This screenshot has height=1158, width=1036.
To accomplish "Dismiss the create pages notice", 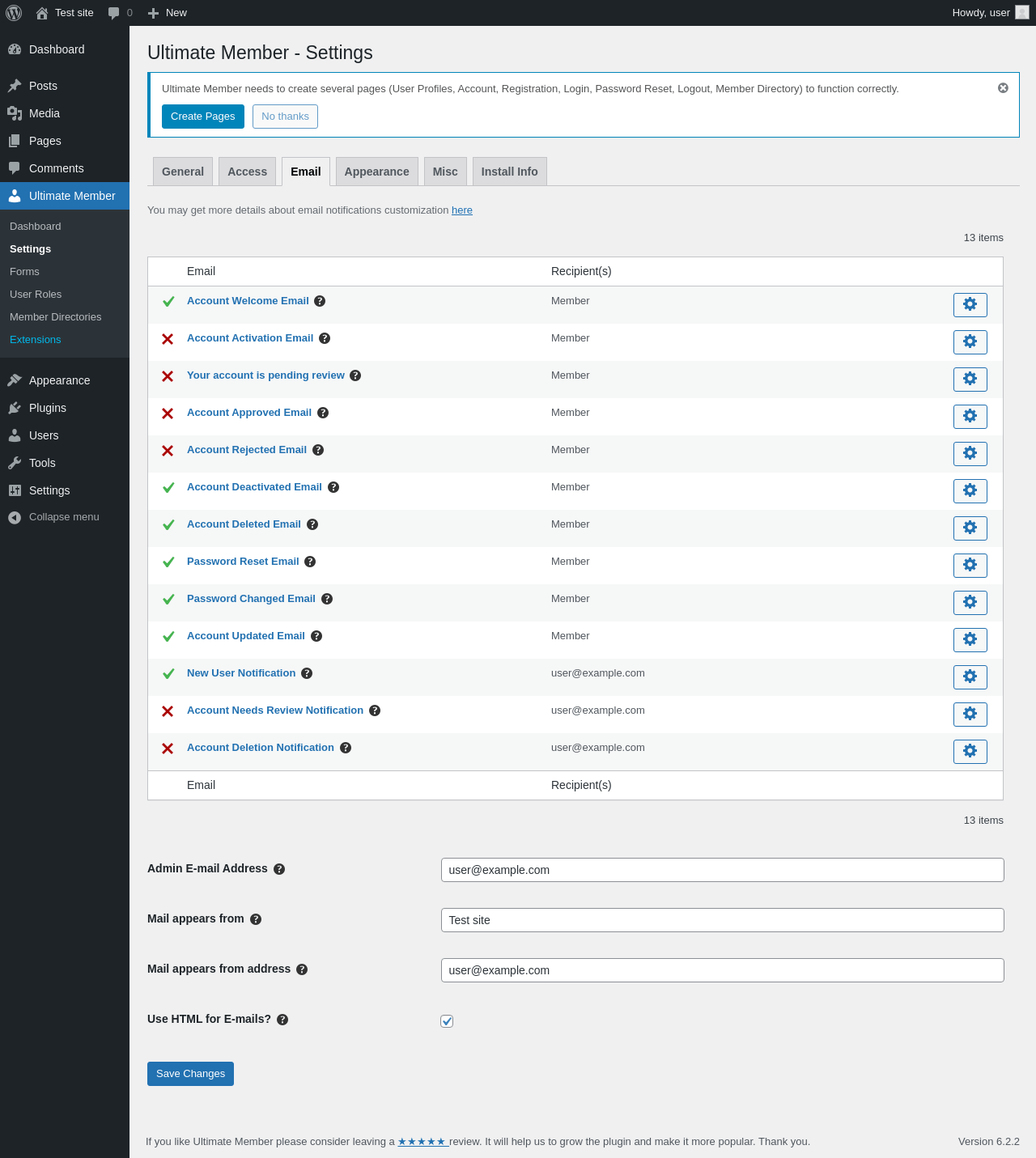I will (x=1003, y=88).
